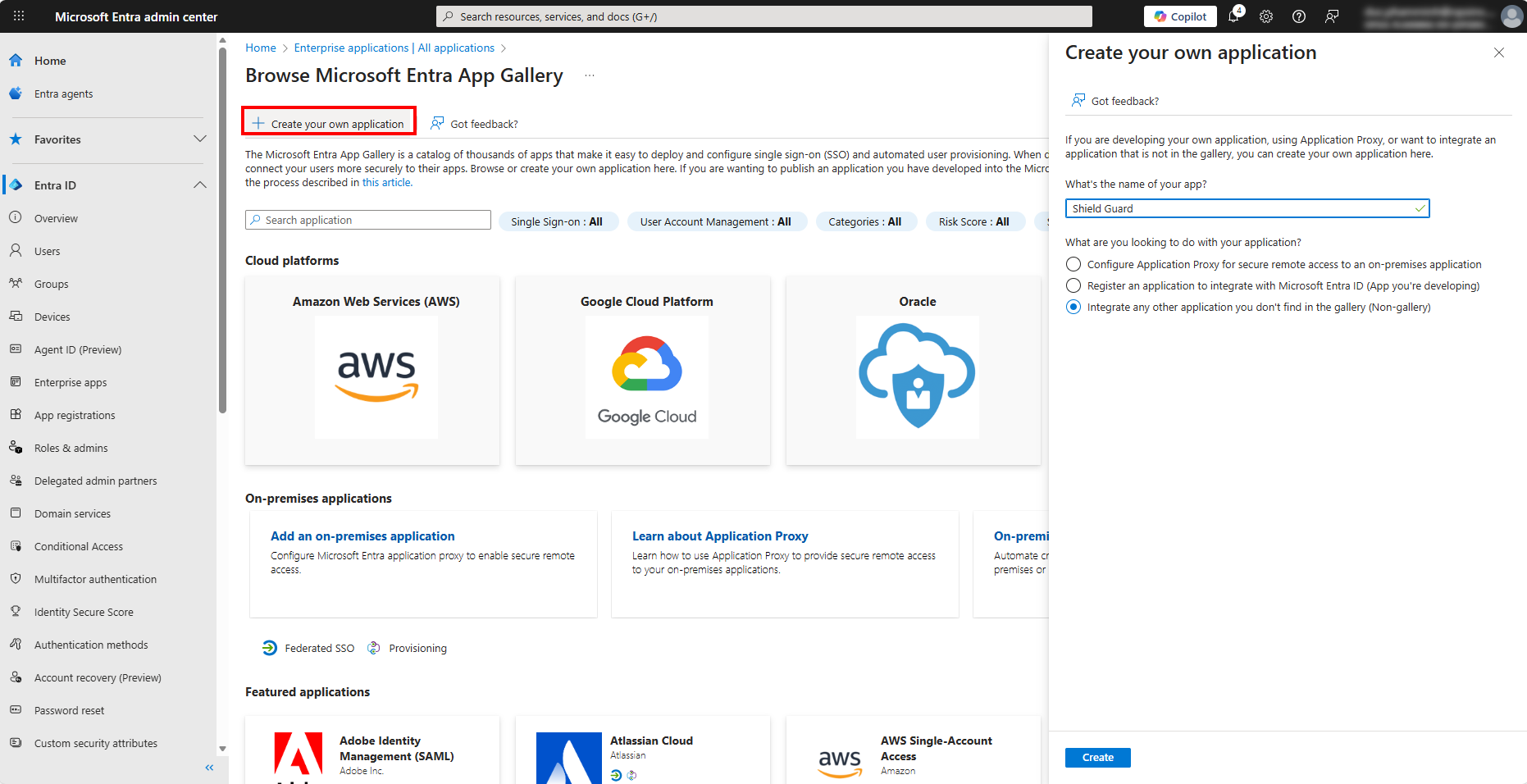
Task: Open the Single Sign-on filter
Action: pyautogui.click(x=556, y=221)
